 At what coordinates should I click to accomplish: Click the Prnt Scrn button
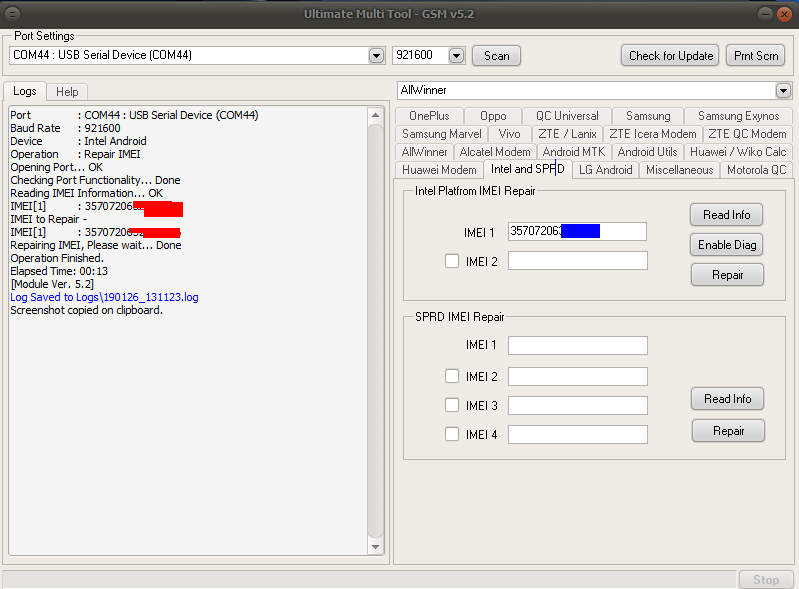tap(756, 56)
